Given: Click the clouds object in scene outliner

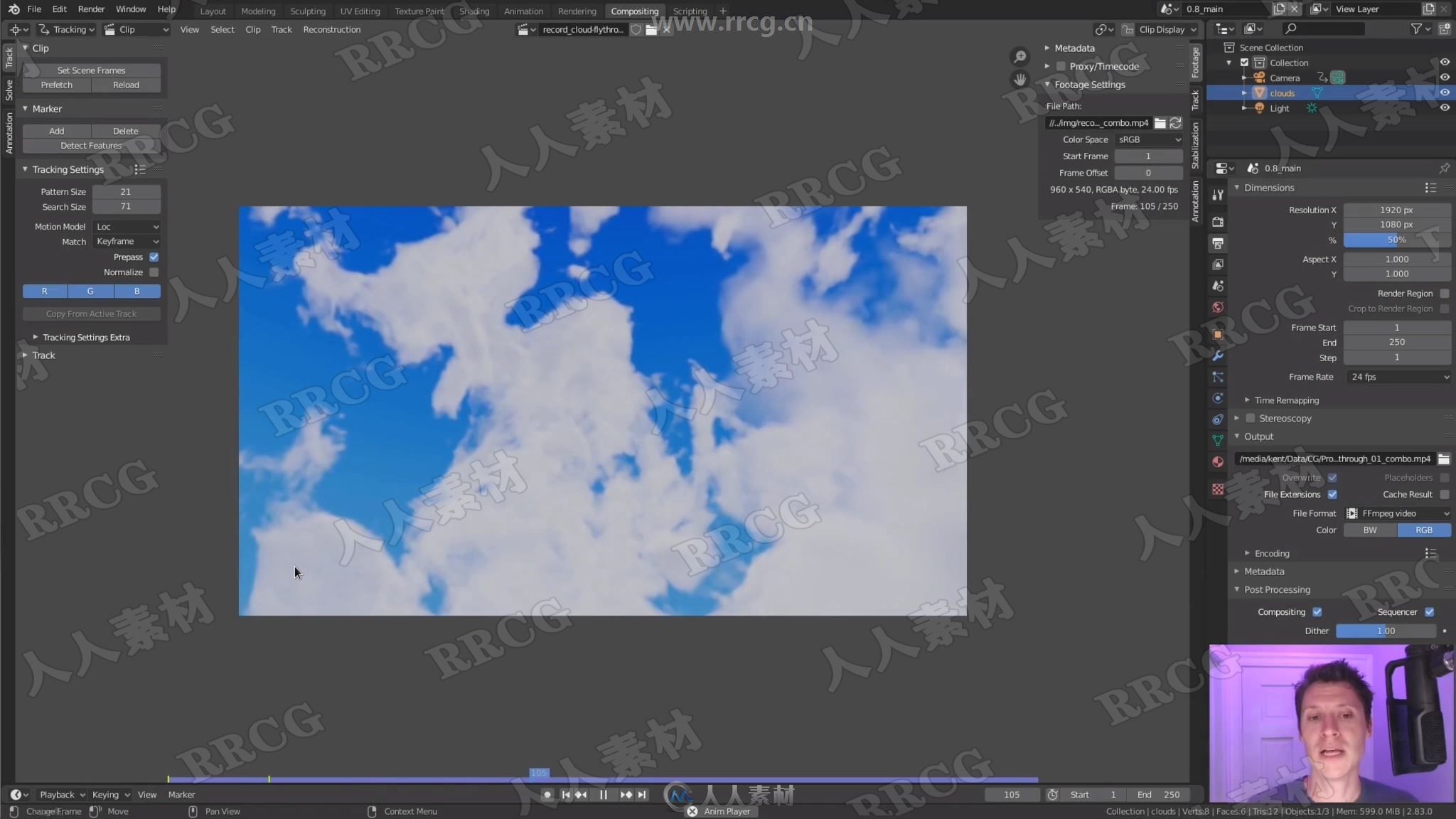Looking at the screenshot, I should (x=1283, y=92).
